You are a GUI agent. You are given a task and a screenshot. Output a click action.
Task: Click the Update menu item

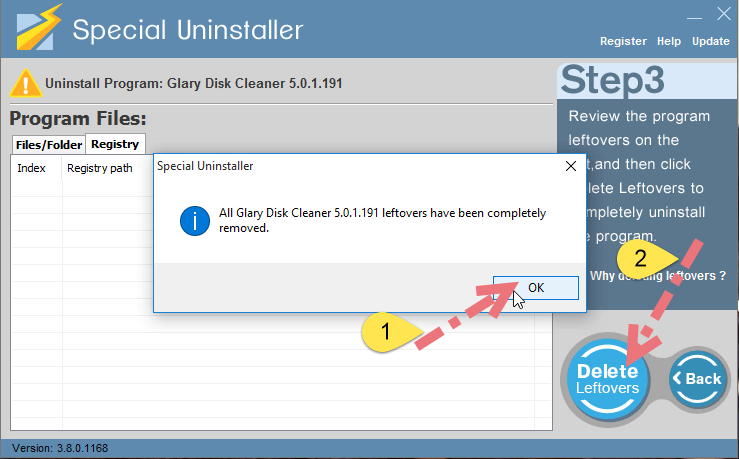[x=711, y=41]
